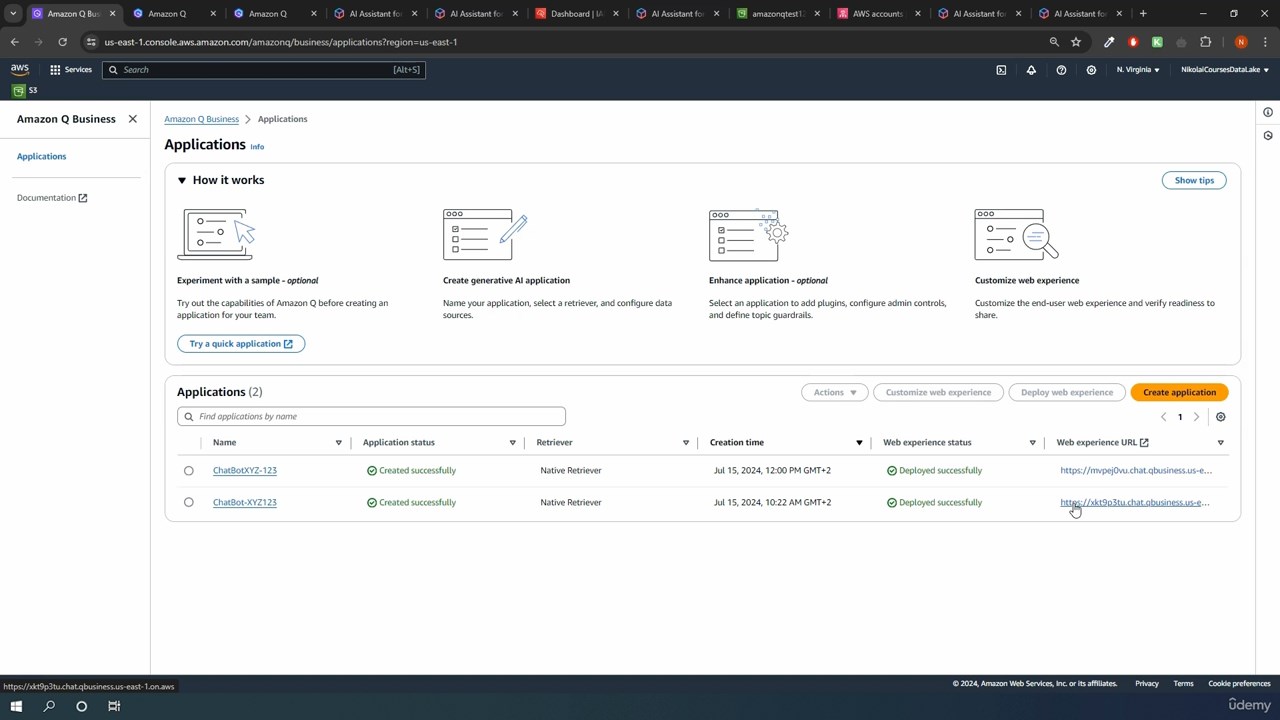Open the Services grid menu
The image size is (1280, 720).
click(x=71, y=70)
